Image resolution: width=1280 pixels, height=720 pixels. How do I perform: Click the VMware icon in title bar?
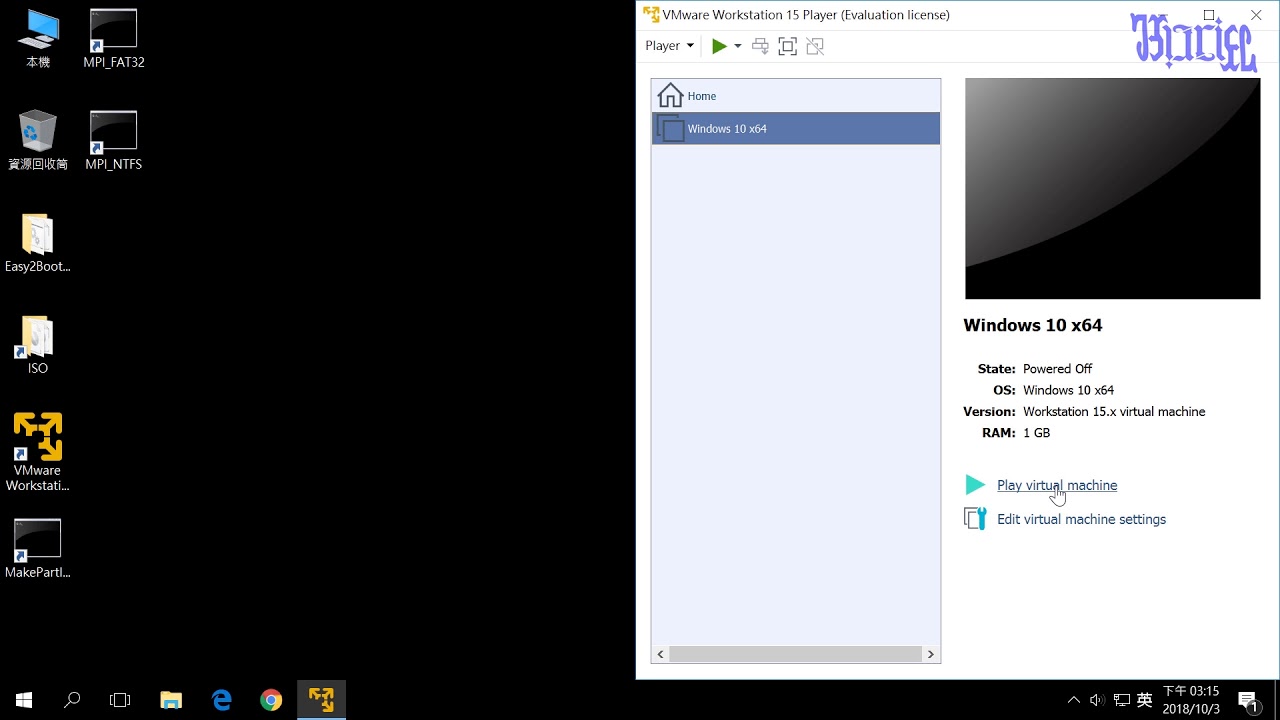coord(651,15)
